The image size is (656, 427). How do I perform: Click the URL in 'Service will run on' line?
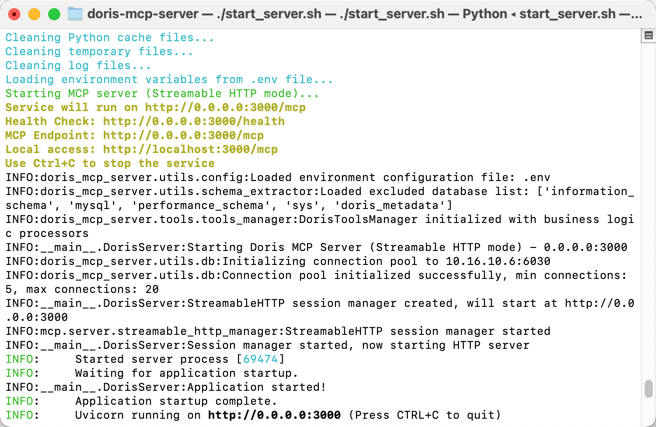tap(226, 107)
